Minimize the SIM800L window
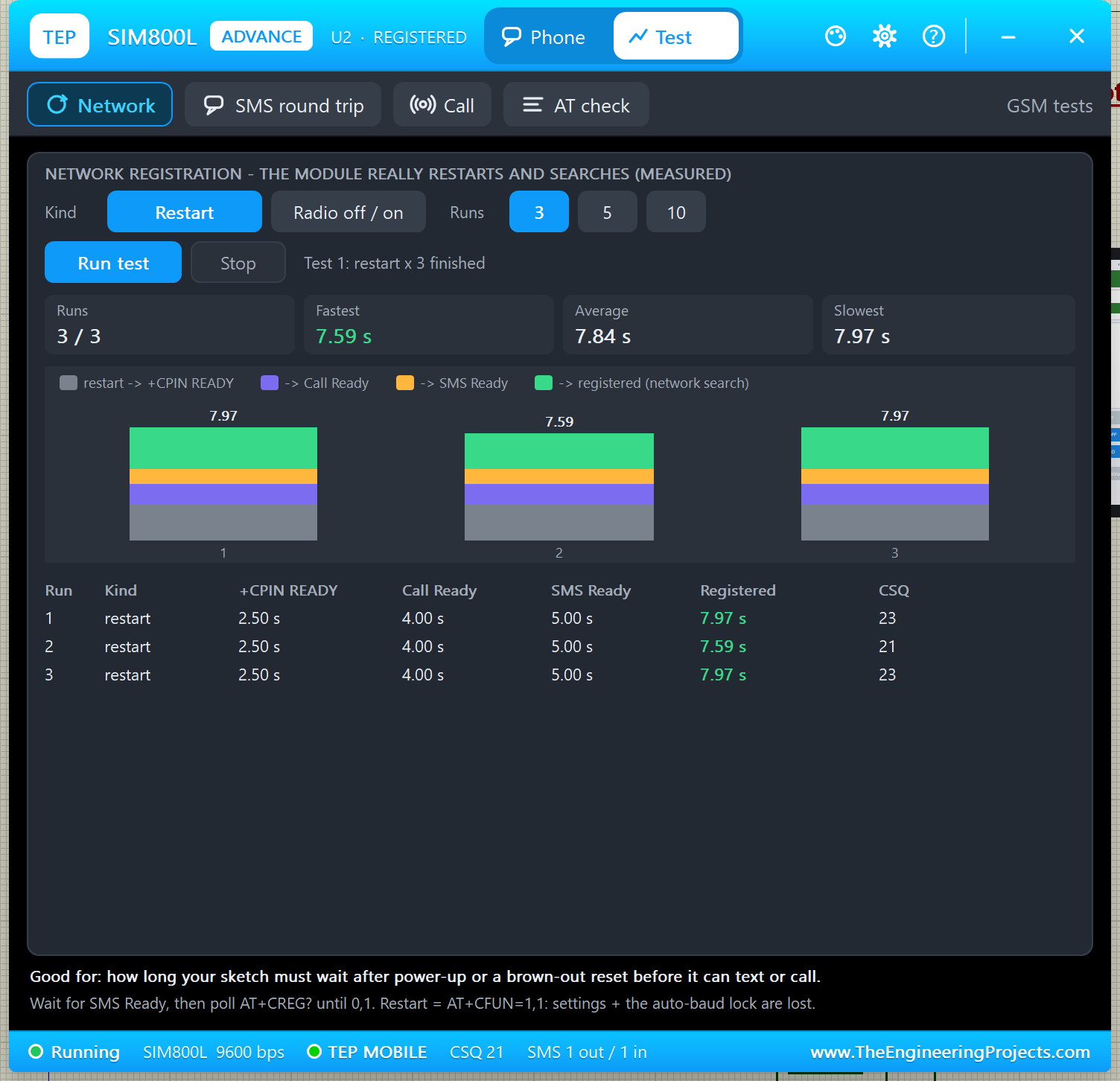Viewport: 1120px width, 1081px height. click(x=1008, y=36)
